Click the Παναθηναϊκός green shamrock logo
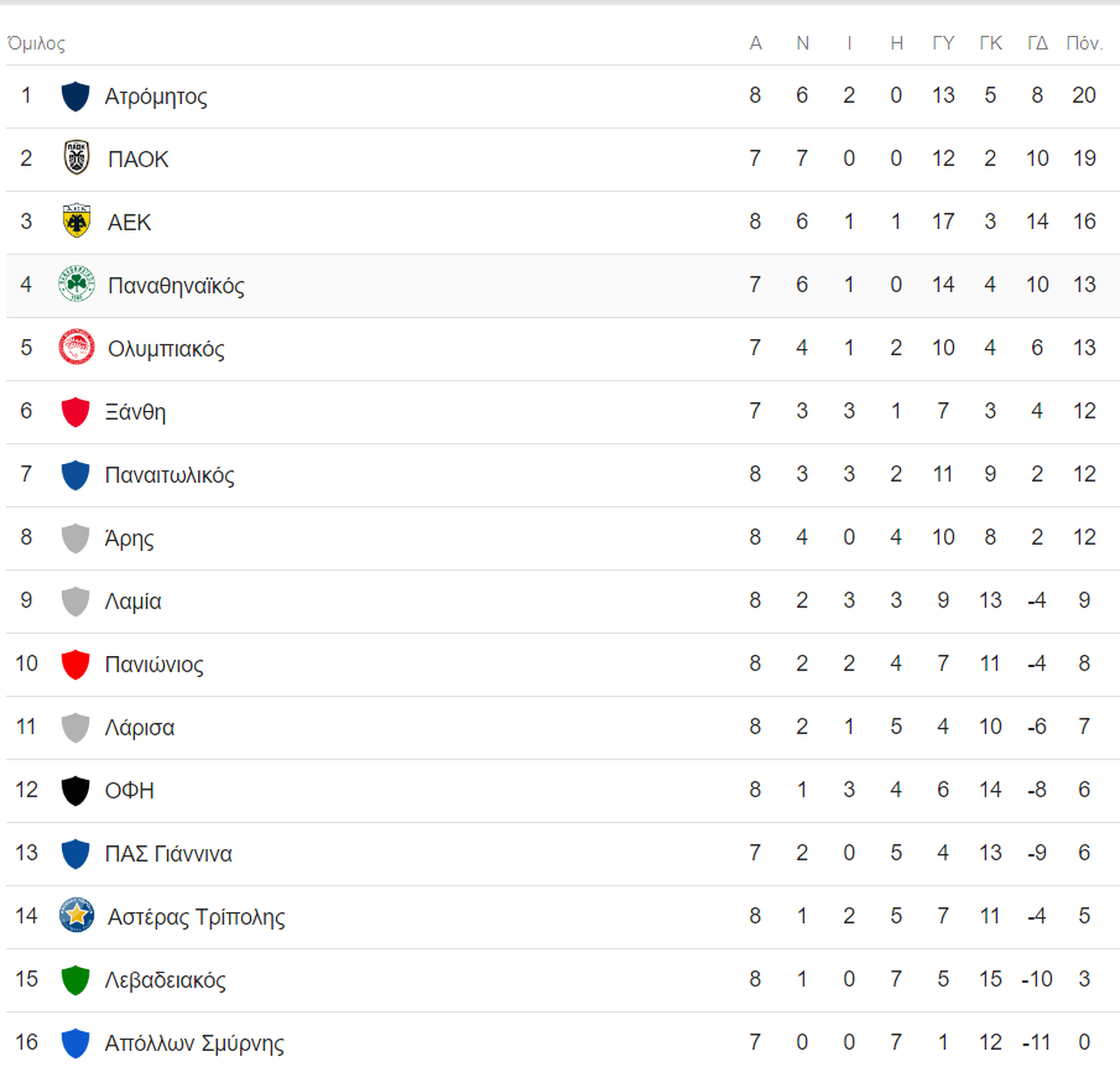The width and height of the screenshot is (1120, 1067). (76, 284)
